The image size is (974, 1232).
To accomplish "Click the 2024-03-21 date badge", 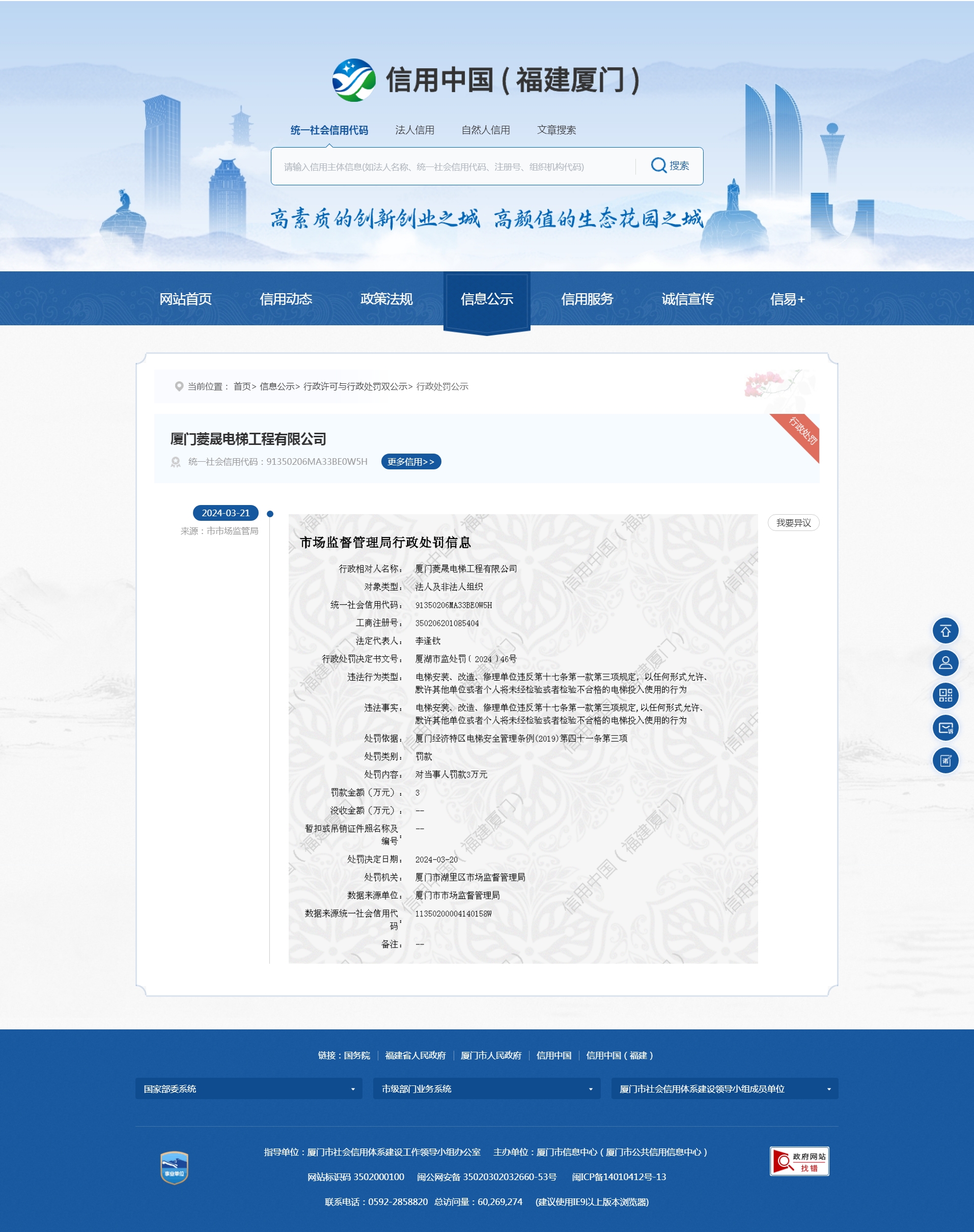I will point(226,513).
